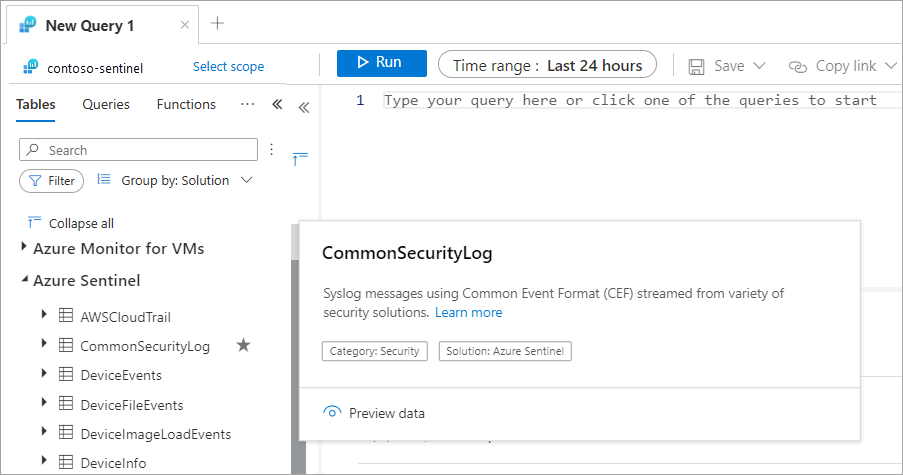Open the Group by: Solution dropdown
The height and width of the screenshot is (475, 903).
187,180
